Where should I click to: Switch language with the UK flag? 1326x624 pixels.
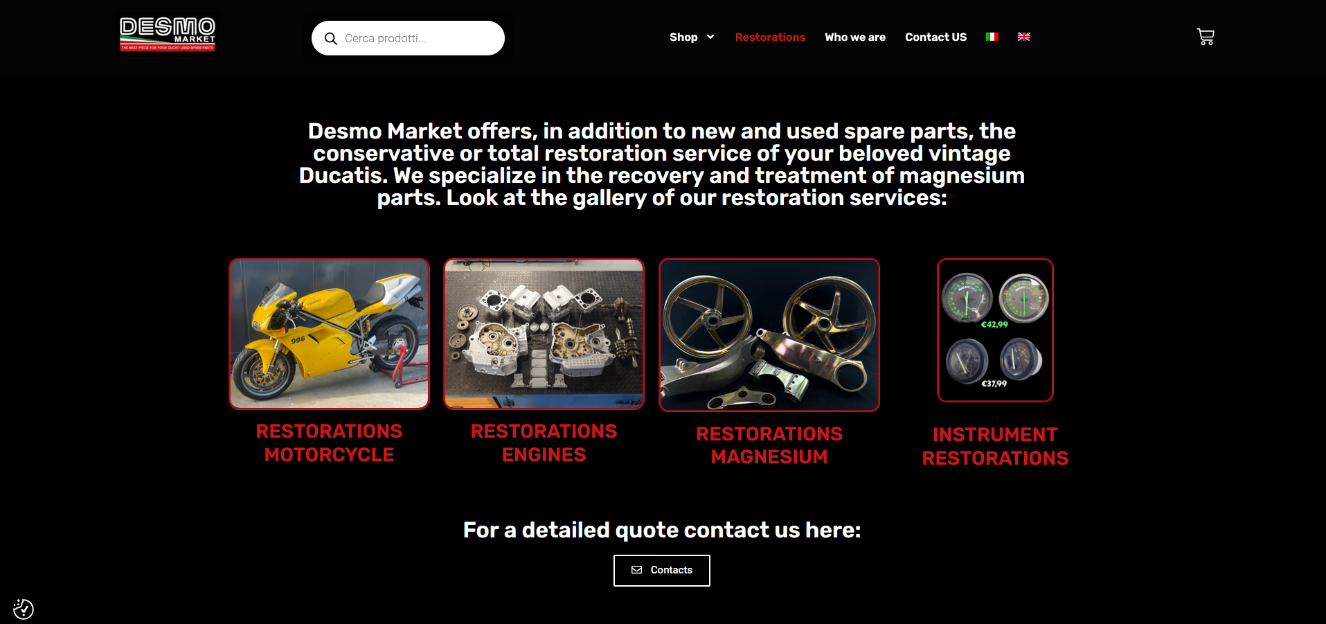pos(1024,37)
